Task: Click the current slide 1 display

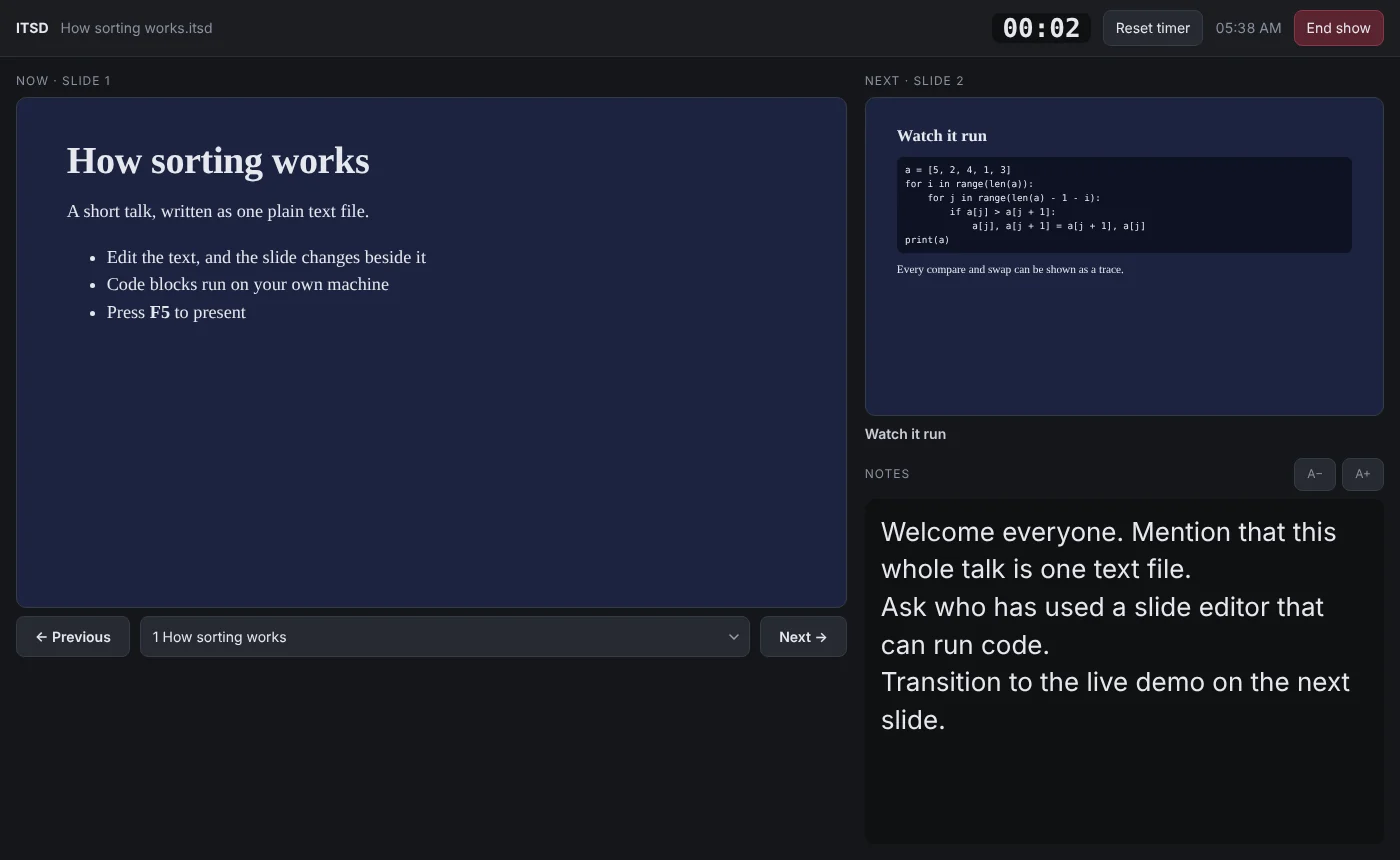Action: click(431, 352)
